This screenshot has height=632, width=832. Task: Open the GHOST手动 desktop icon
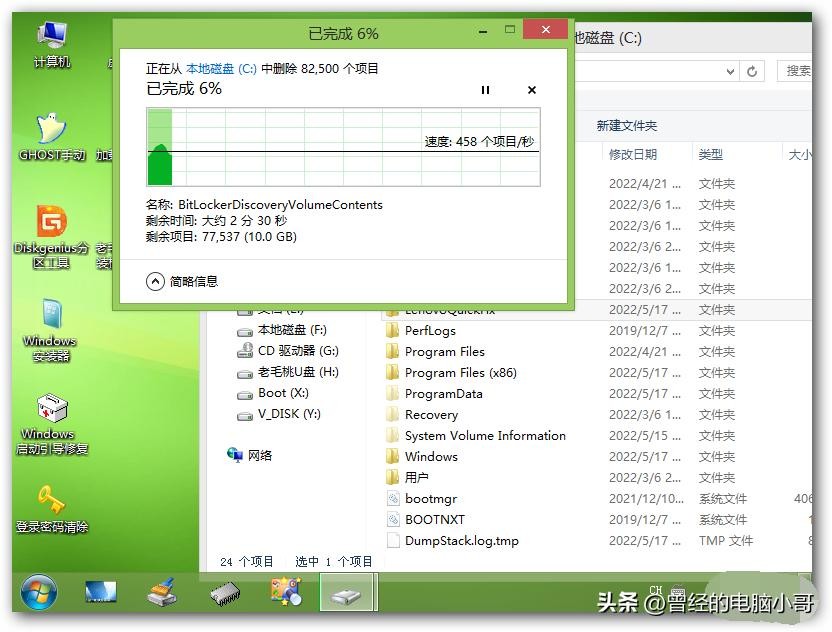tap(52, 133)
